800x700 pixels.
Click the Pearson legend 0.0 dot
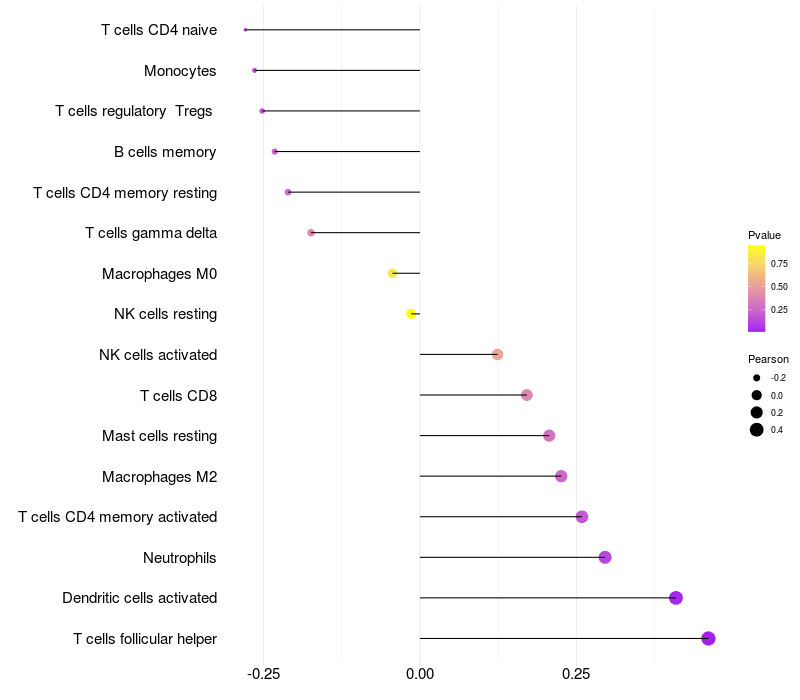(757, 395)
